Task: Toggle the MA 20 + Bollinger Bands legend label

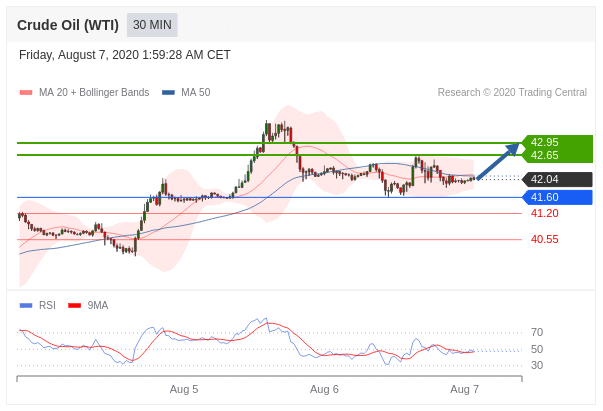Action: [93, 93]
